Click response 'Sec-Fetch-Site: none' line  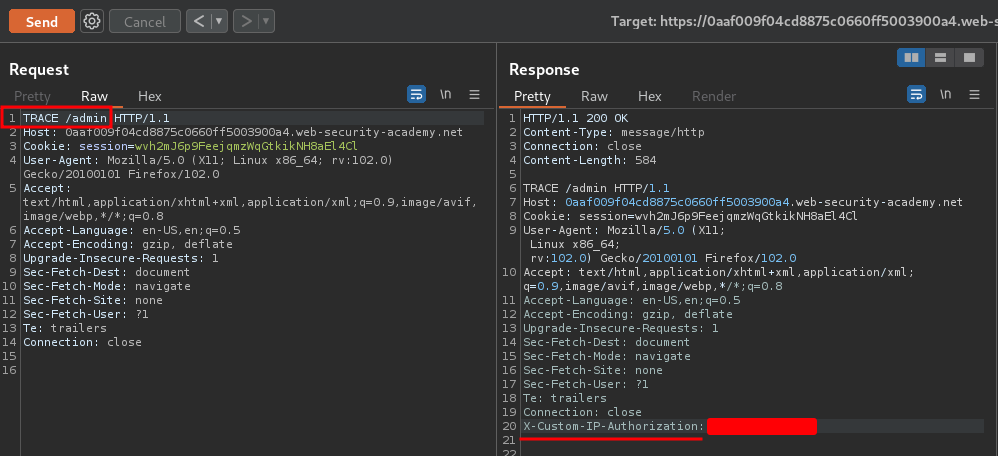593,370
